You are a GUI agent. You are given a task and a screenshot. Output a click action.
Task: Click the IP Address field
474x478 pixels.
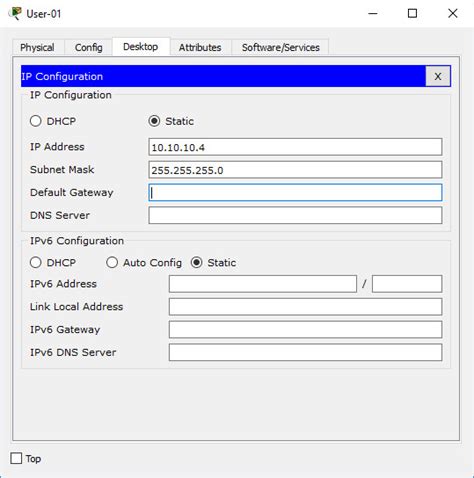295,147
